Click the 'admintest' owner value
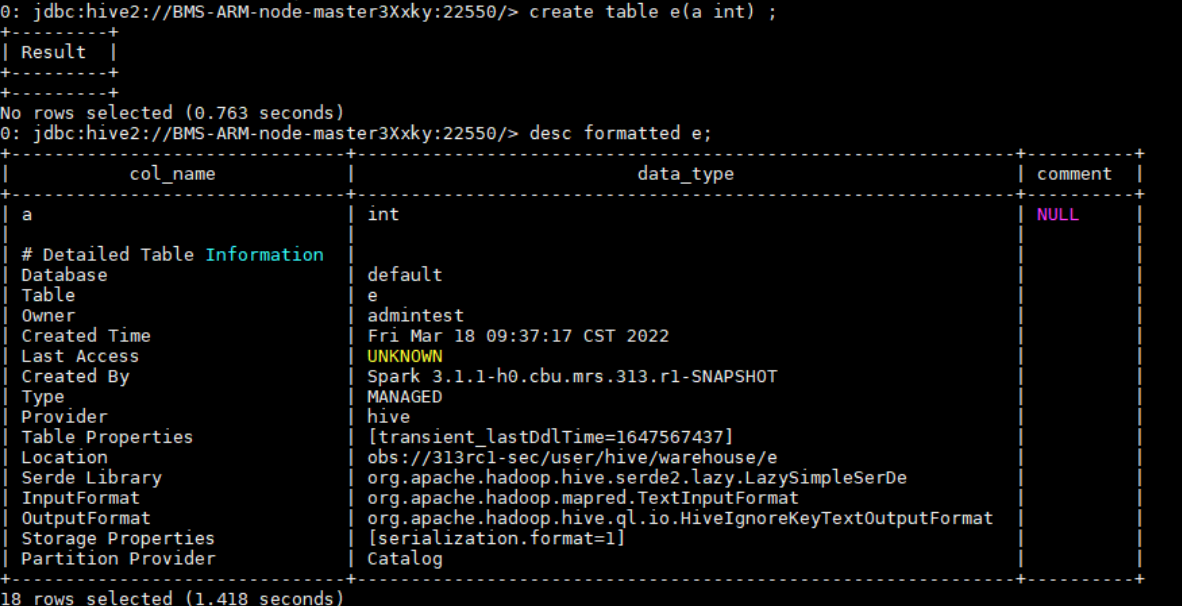Screen dimensions: 1182x606 tap(415, 316)
